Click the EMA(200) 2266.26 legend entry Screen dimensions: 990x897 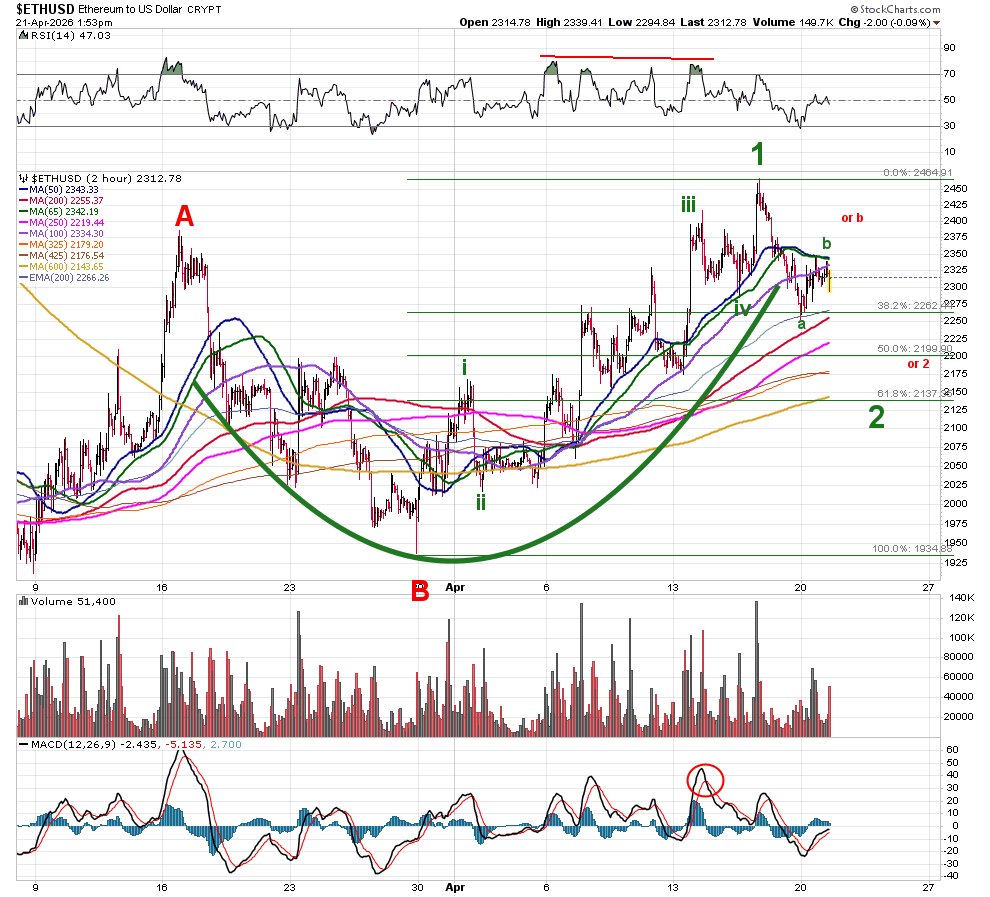pos(64,278)
